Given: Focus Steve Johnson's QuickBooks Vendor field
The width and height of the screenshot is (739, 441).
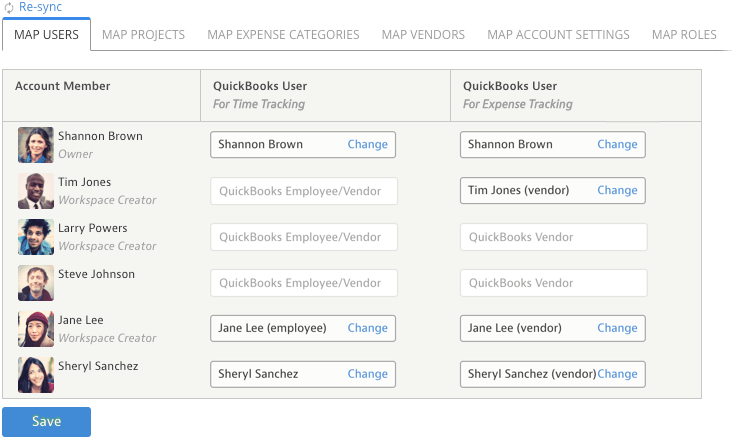Looking at the screenshot, I should (x=554, y=283).
